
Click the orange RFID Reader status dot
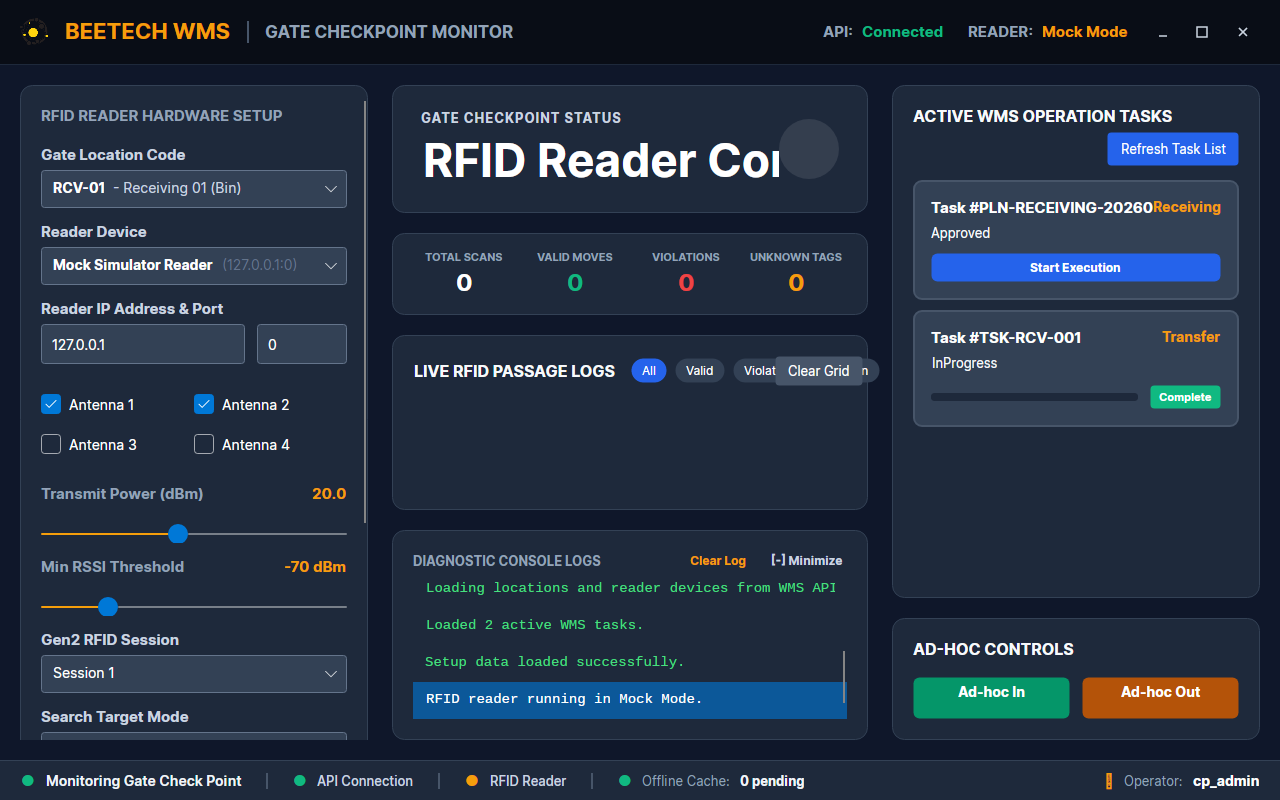coord(472,781)
